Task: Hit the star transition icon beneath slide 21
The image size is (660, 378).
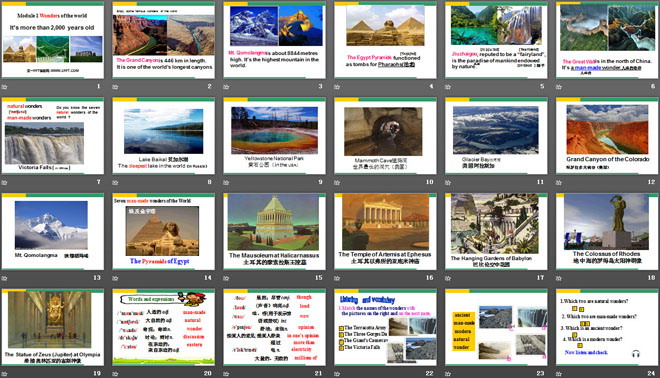Action: click(x=226, y=374)
